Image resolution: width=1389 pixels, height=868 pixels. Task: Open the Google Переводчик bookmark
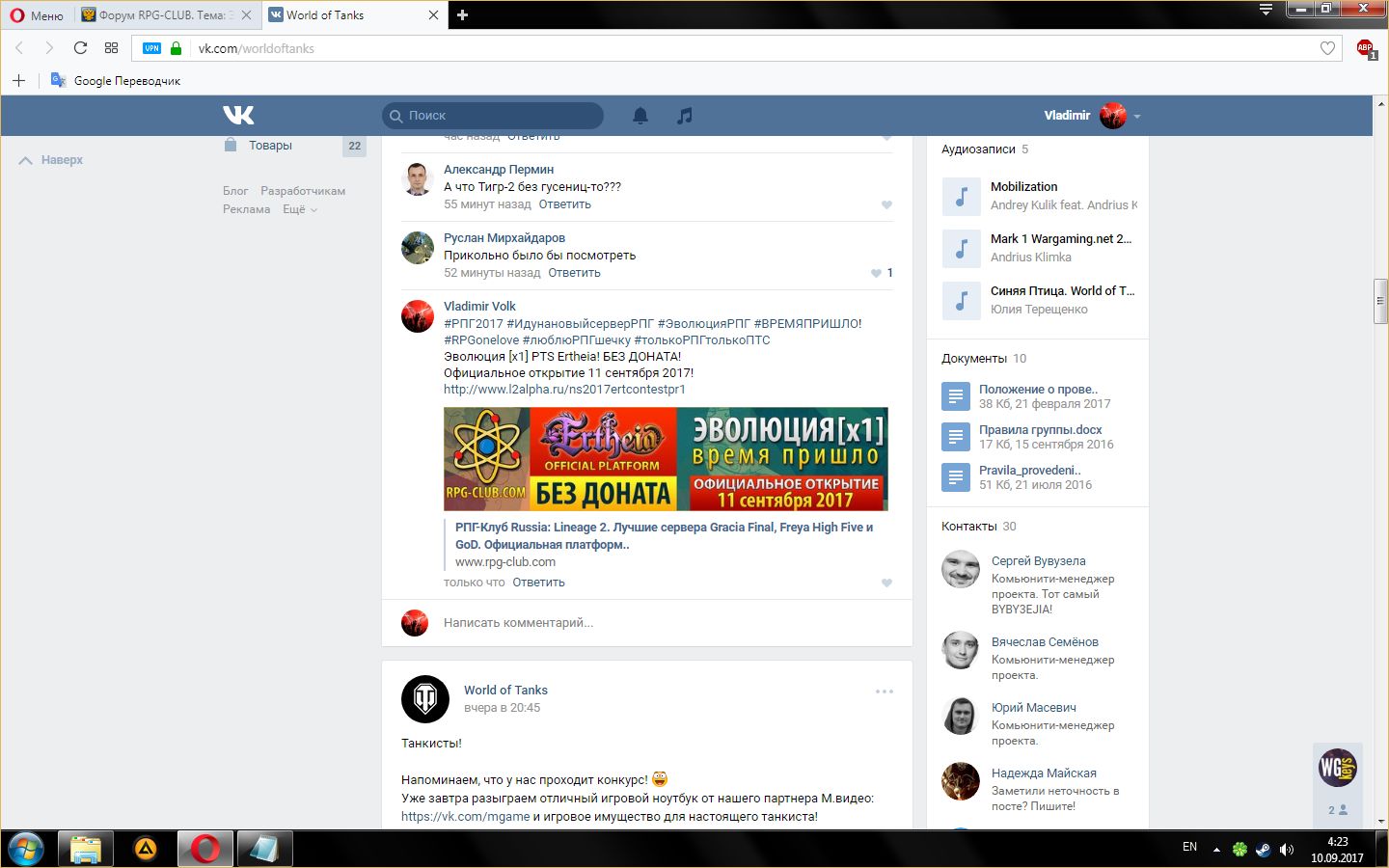[116, 81]
